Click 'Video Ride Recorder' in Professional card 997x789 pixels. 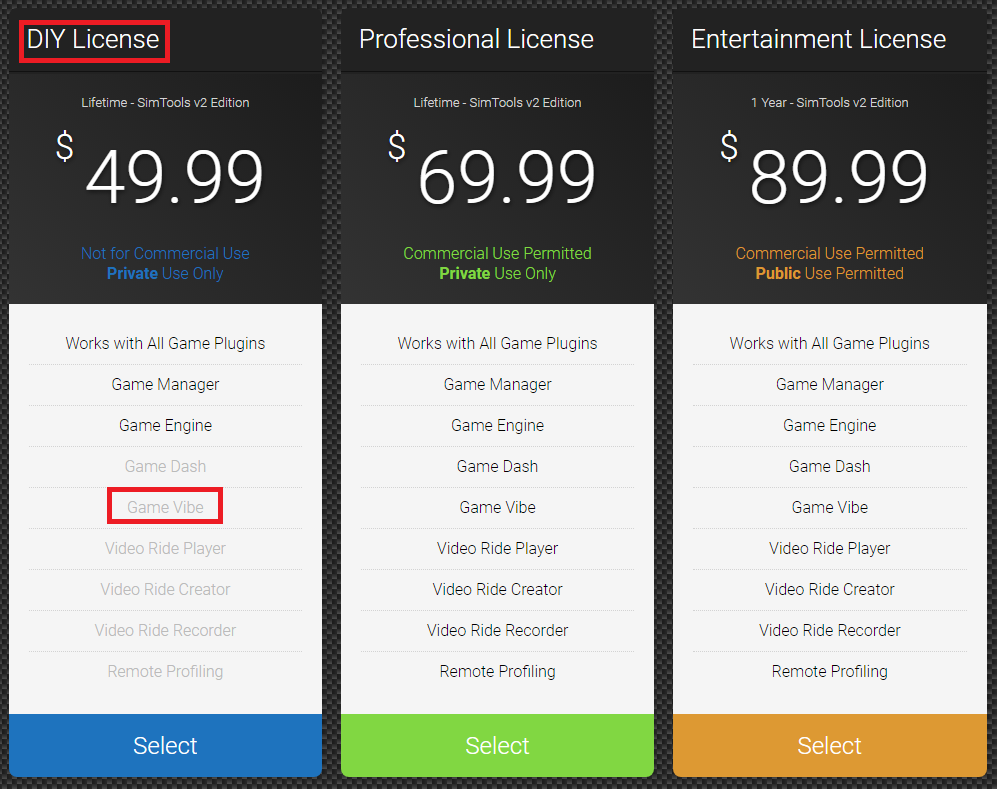(x=497, y=630)
